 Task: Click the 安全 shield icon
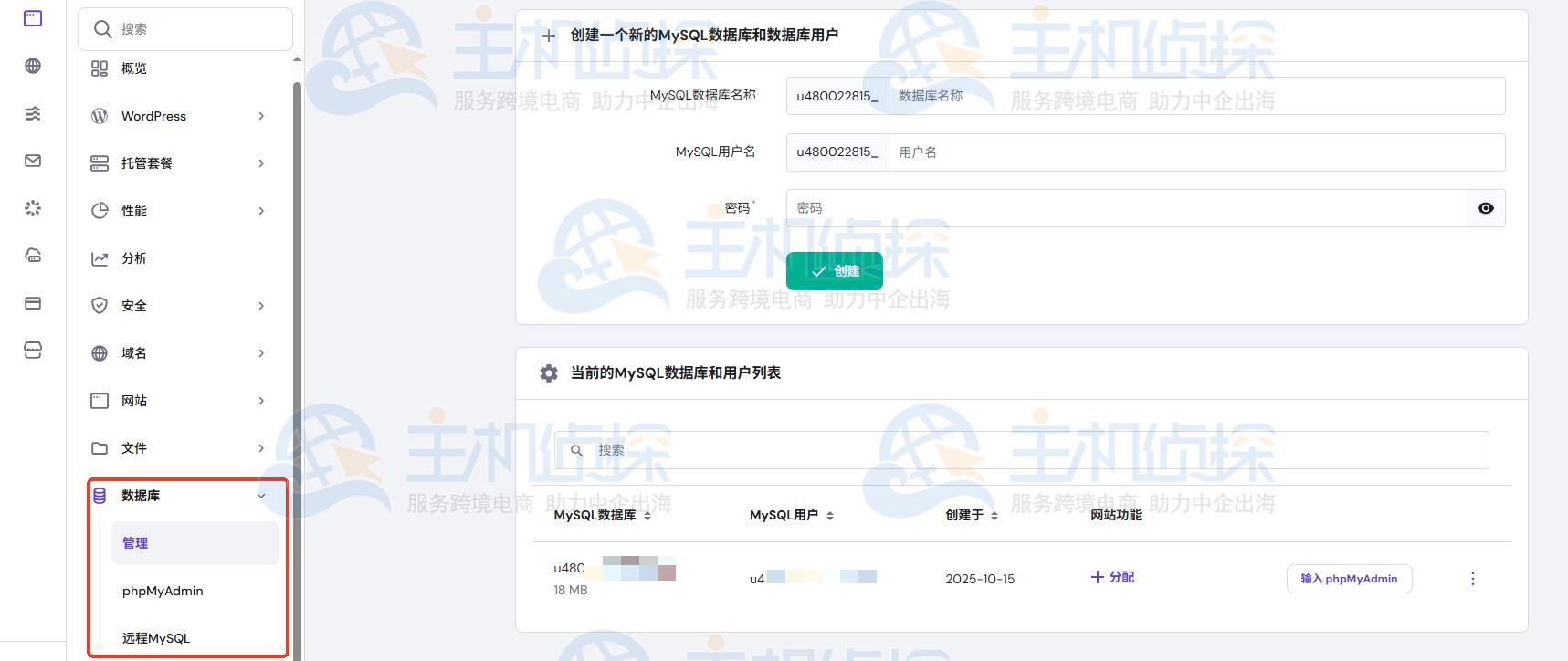pyautogui.click(x=100, y=306)
